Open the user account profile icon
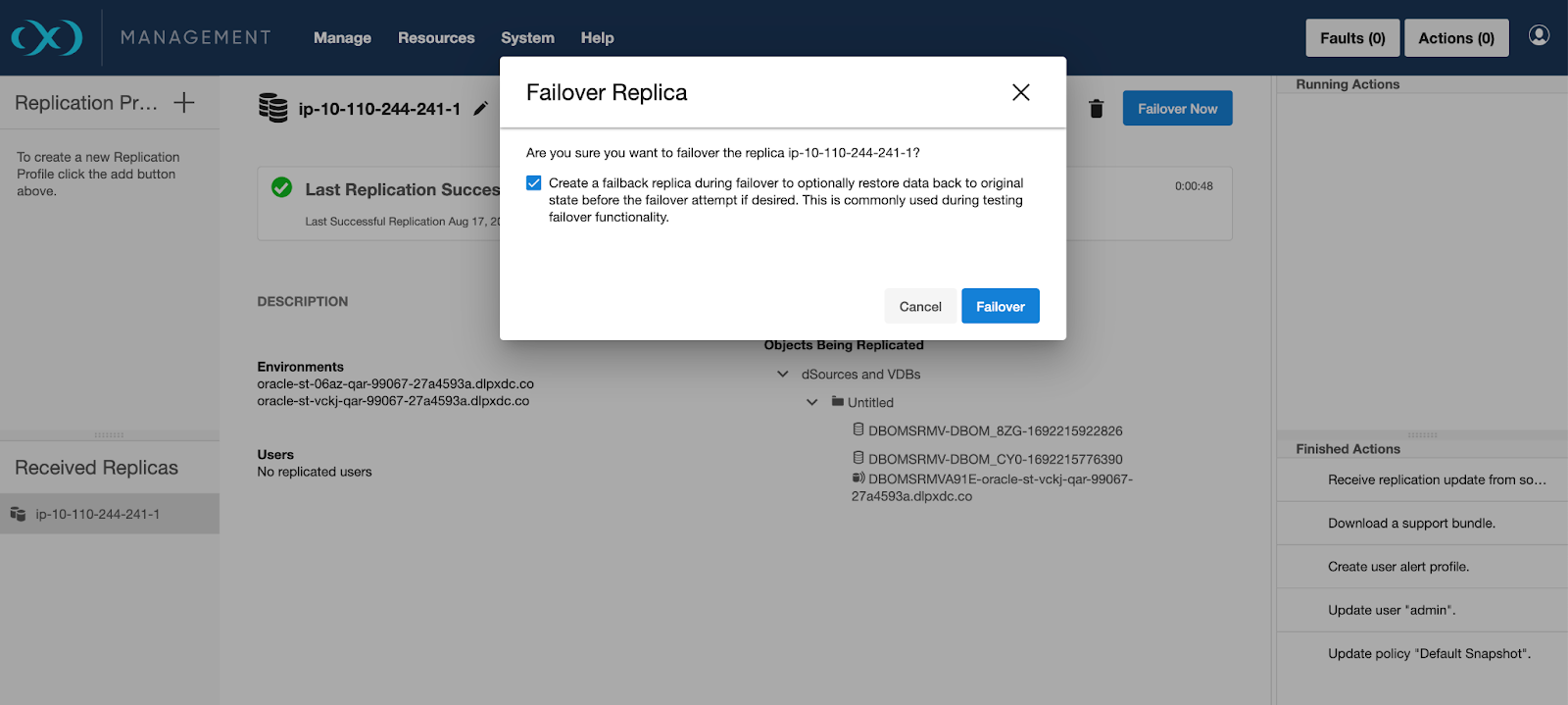The width and height of the screenshot is (1568, 705). coord(1539,36)
